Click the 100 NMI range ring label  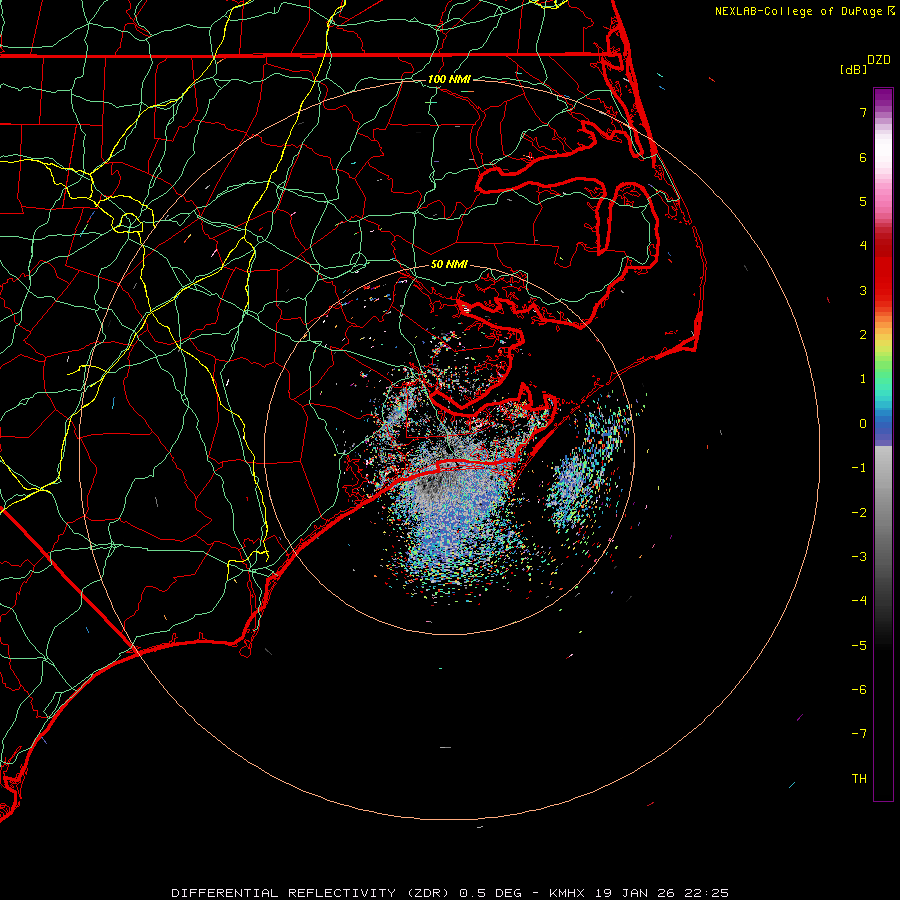point(449,79)
